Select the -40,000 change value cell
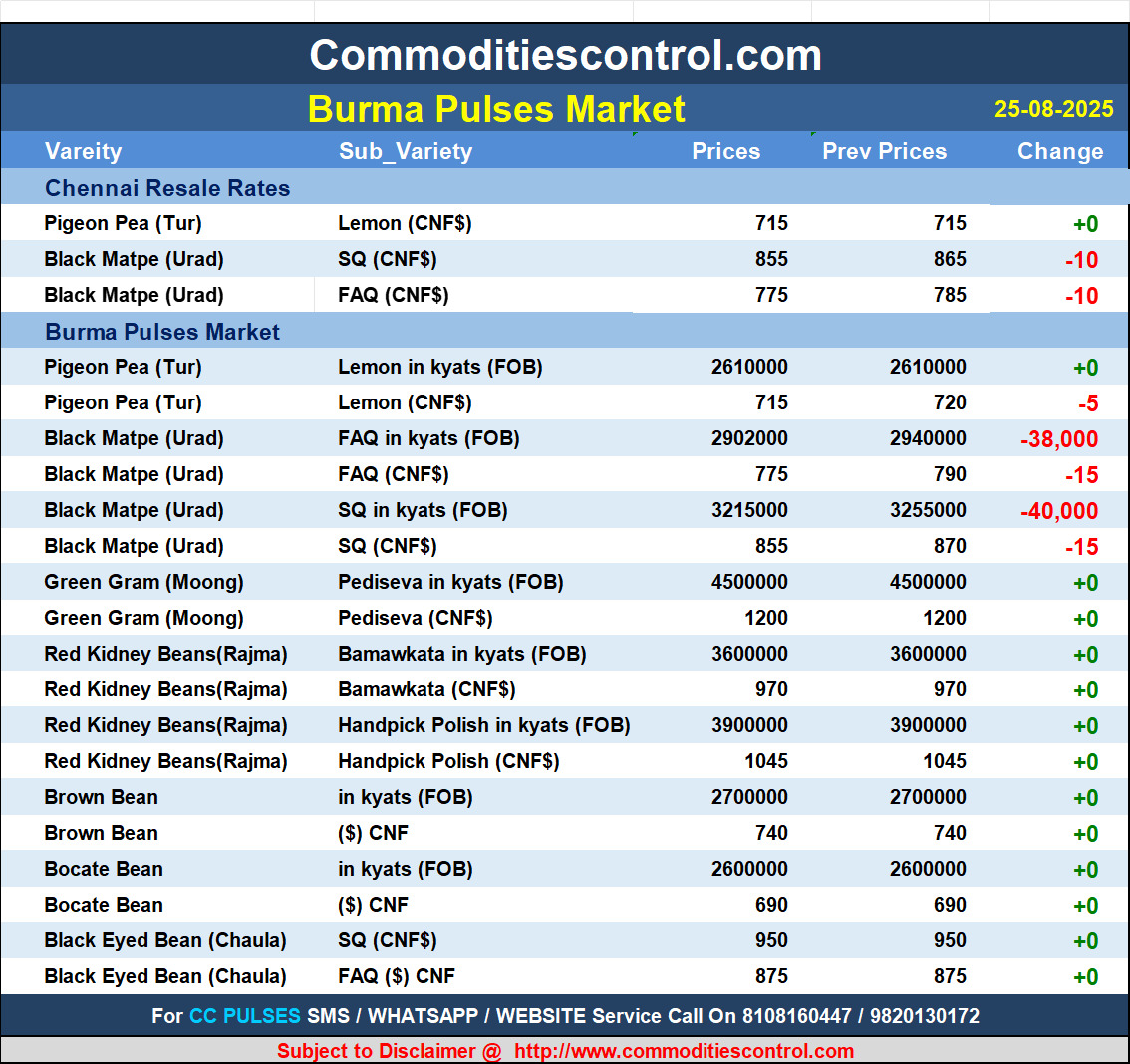This screenshot has height=1064, width=1130. click(x=1058, y=511)
